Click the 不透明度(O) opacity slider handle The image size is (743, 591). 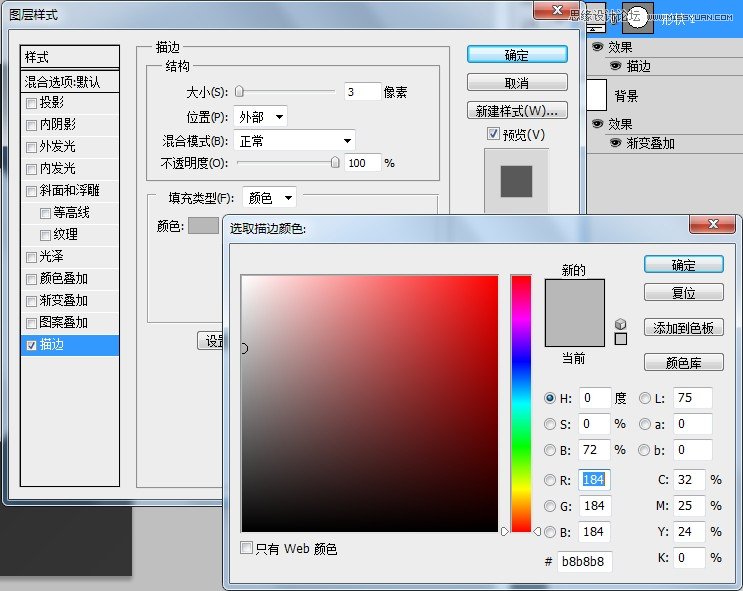pos(335,163)
